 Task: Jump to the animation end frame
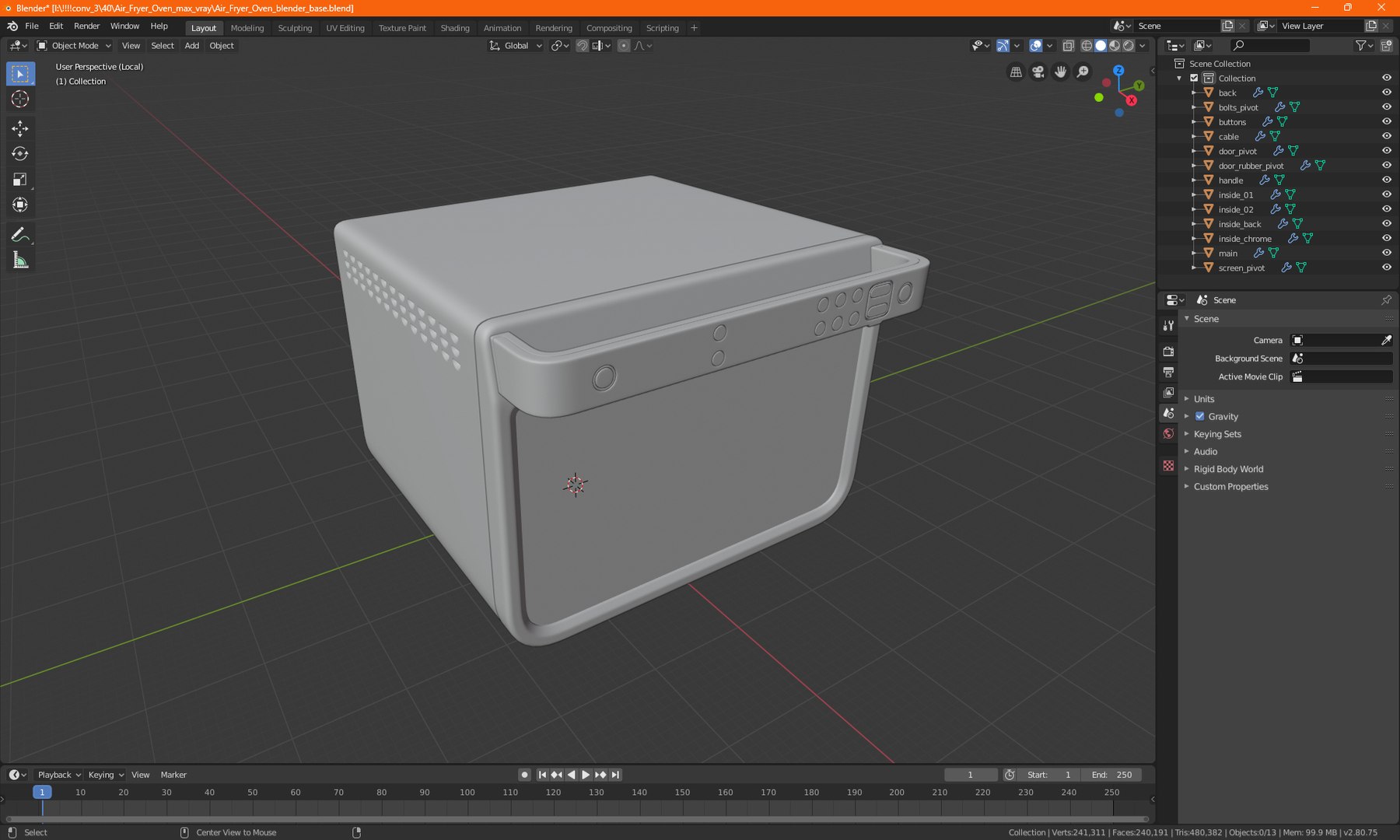(x=615, y=775)
